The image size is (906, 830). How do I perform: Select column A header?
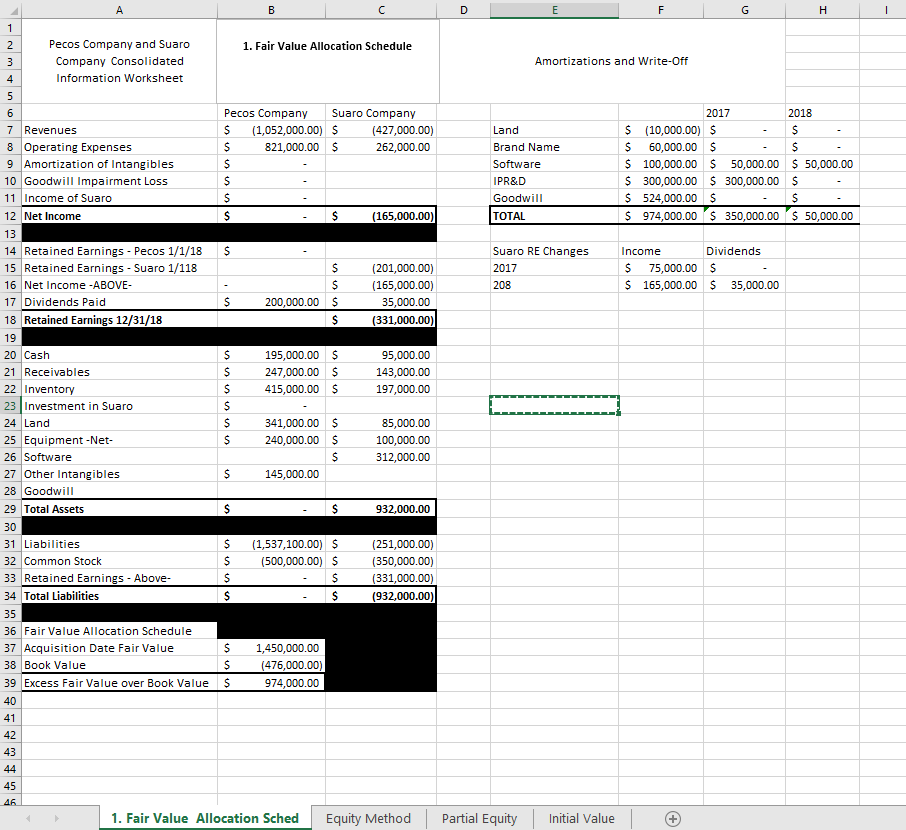(x=119, y=10)
